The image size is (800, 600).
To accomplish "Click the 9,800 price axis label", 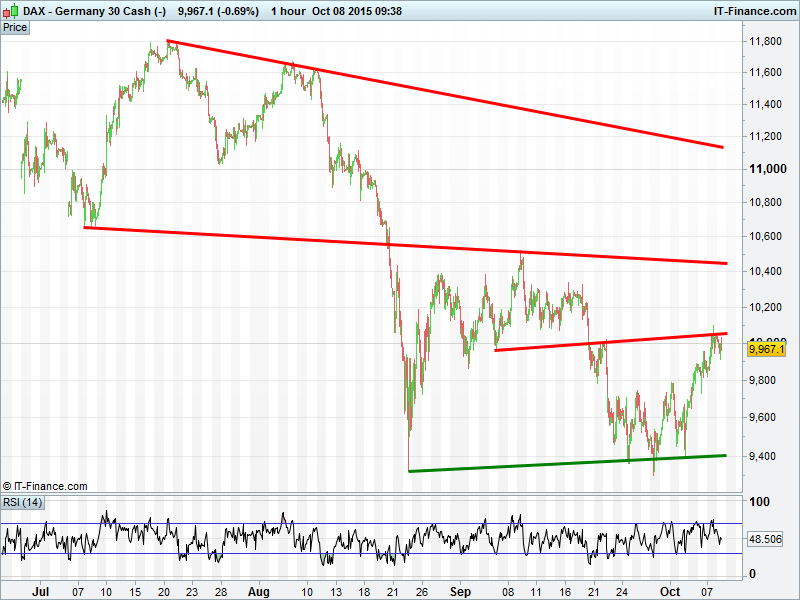I will 762,380.
